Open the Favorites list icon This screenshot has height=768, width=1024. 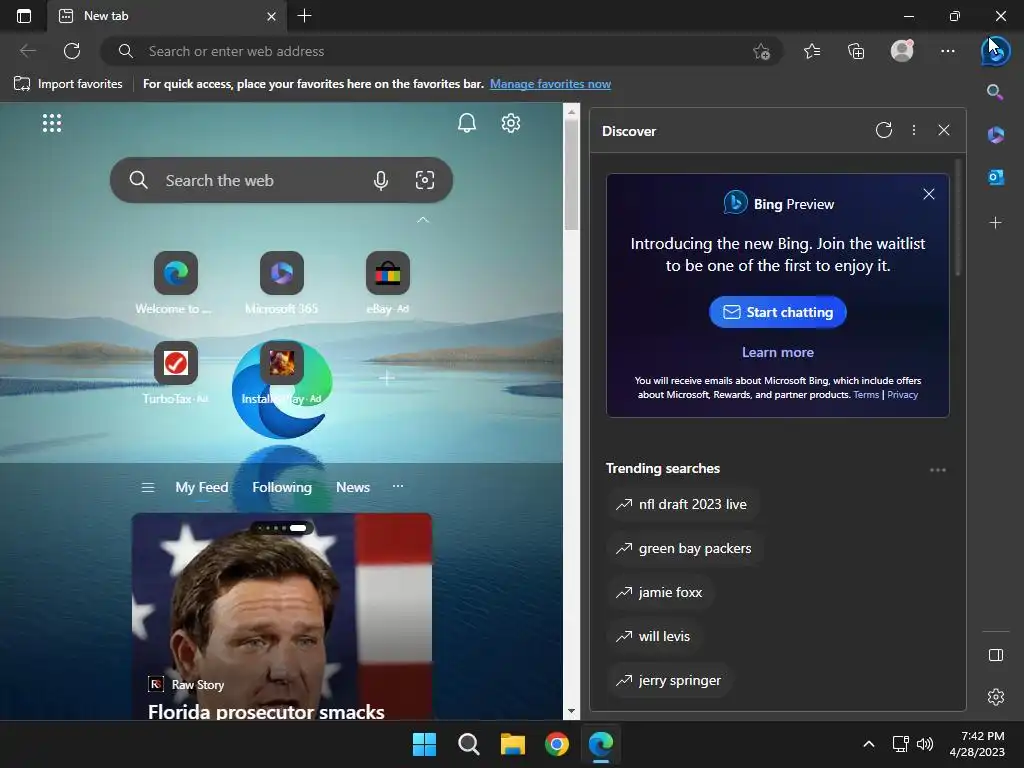(x=812, y=51)
